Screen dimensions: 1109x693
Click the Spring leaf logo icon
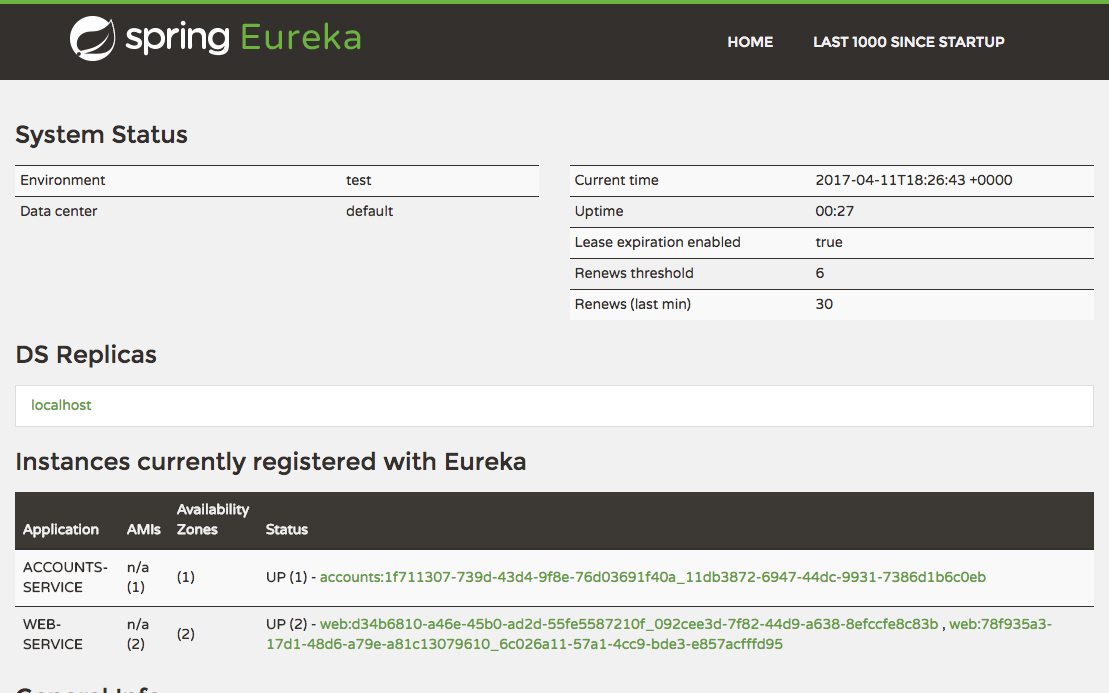(93, 38)
